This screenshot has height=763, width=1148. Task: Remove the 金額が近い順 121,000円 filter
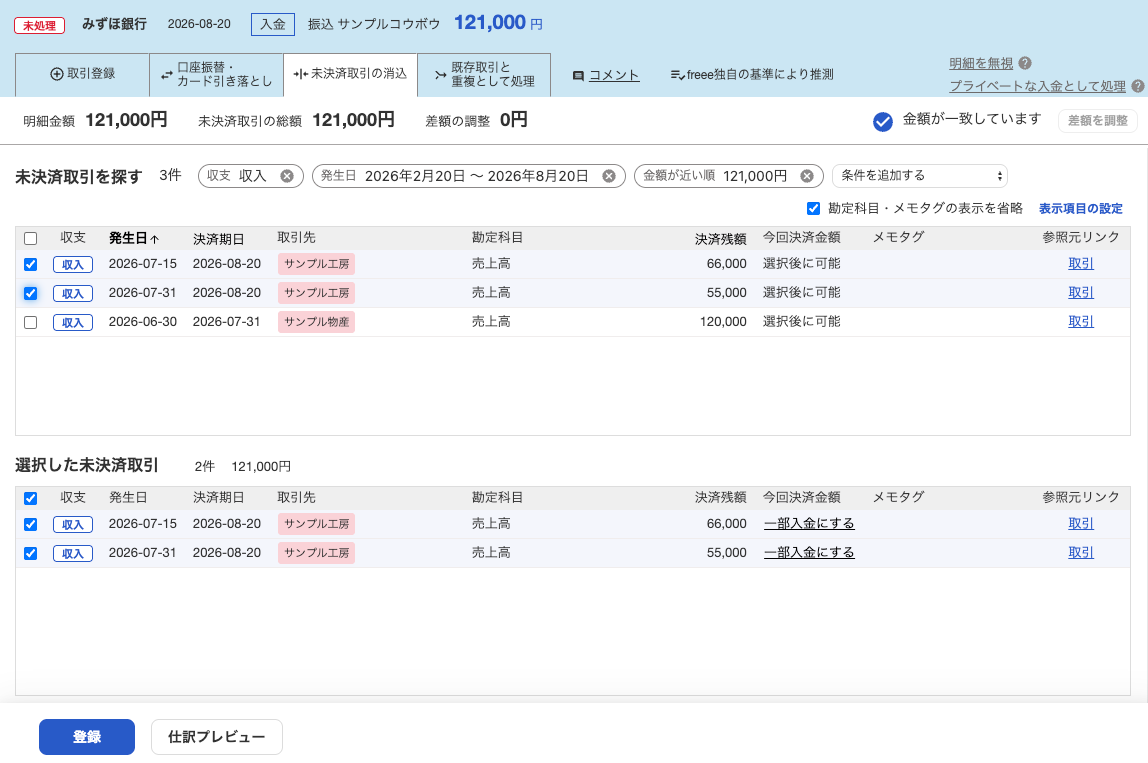pos(807,176)
